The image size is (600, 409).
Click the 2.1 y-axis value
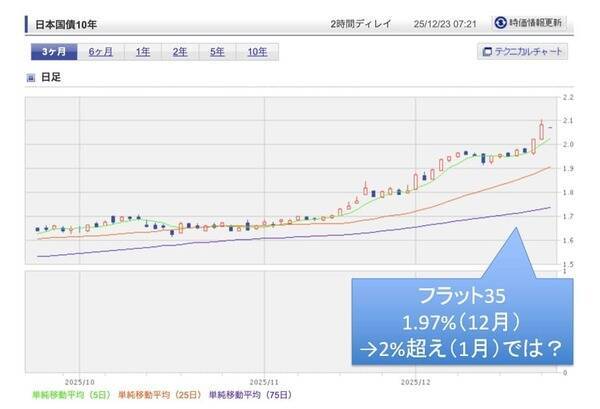coord(568,121)
